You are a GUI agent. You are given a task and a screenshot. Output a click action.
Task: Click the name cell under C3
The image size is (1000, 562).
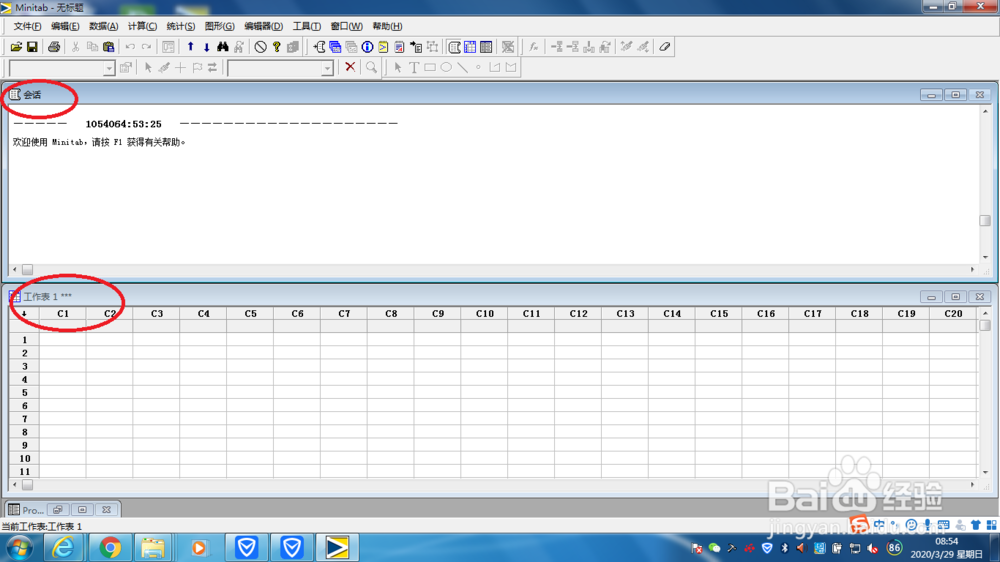(156, 327)
